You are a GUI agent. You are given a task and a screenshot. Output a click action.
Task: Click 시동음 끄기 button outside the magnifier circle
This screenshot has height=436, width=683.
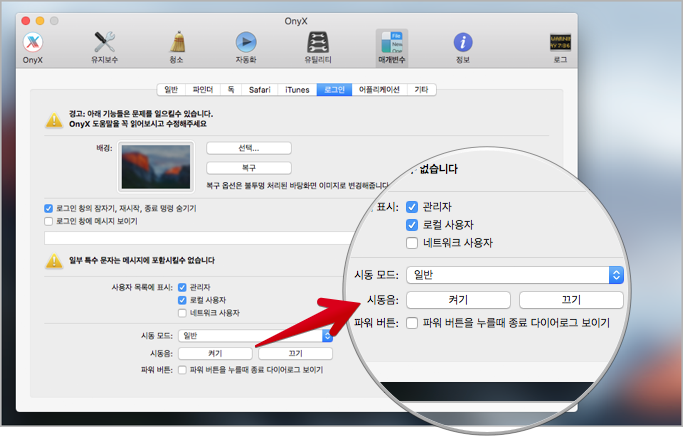[295, 353]
